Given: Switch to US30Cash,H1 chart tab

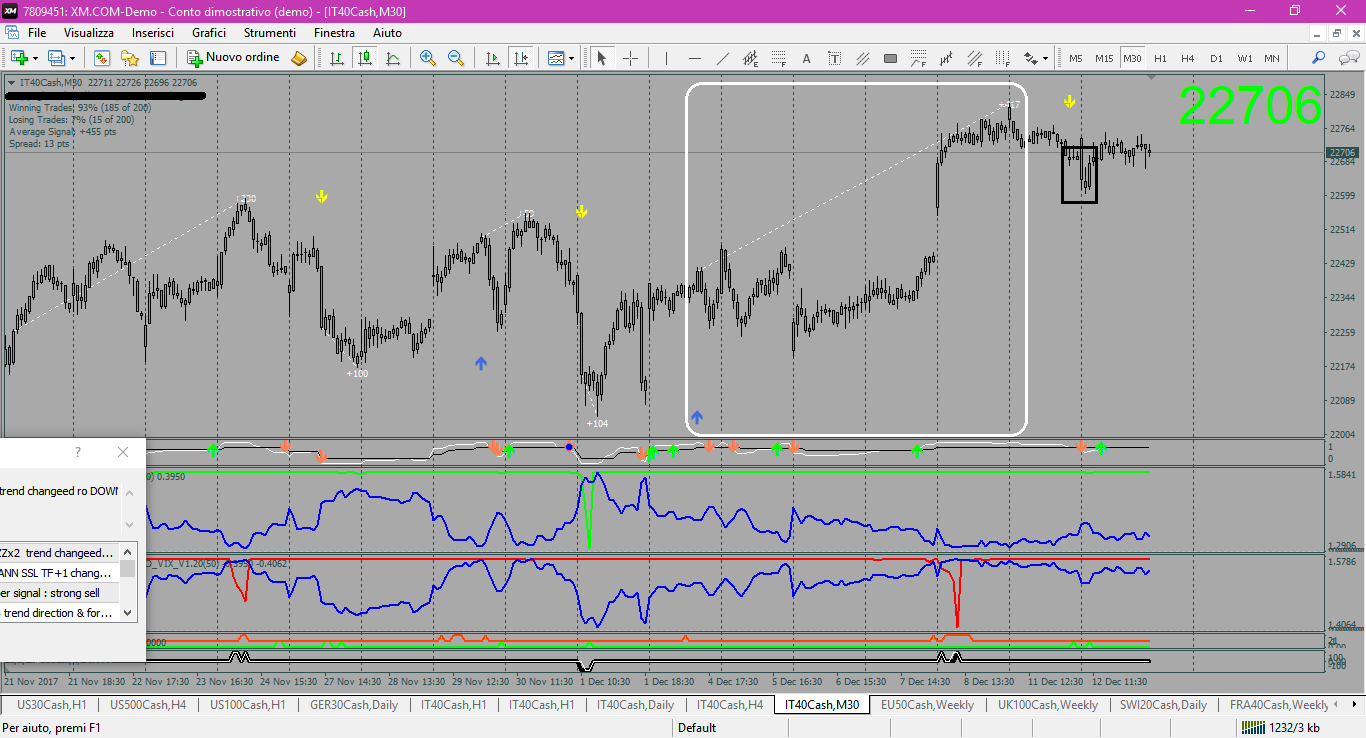Looking at the screenshot, I should click(x=52, y=705).
